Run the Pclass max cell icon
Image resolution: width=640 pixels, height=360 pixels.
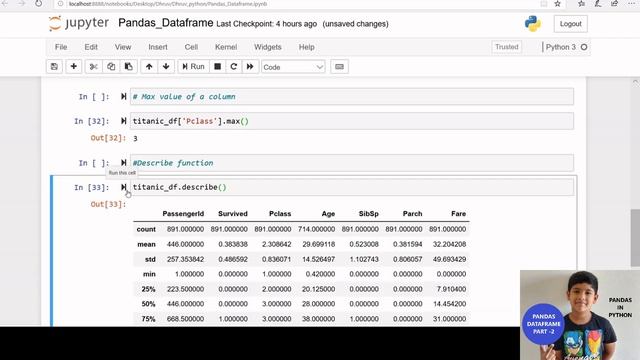click(x=123, y=121)
